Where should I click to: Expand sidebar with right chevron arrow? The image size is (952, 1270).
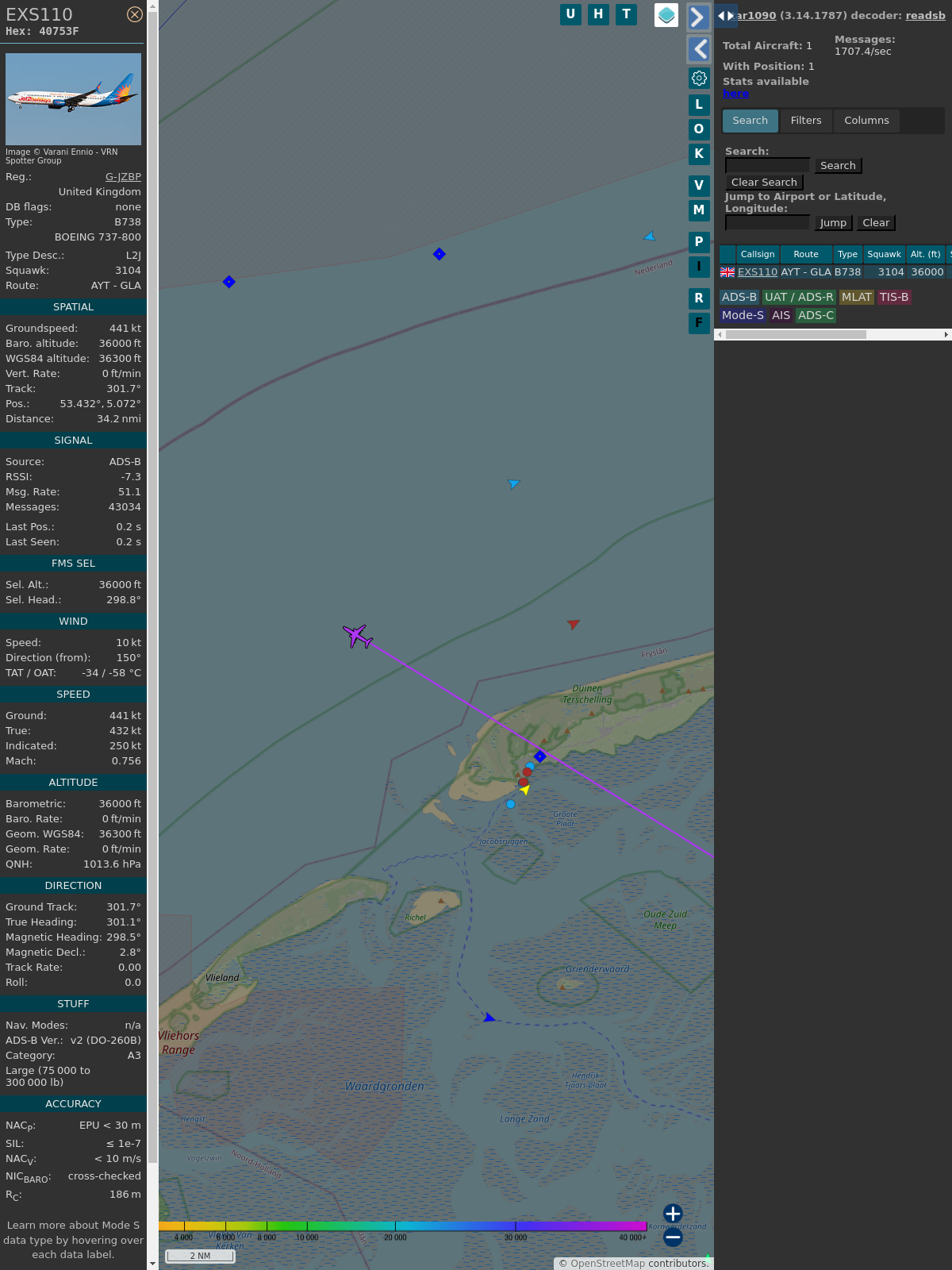[698, 17]
